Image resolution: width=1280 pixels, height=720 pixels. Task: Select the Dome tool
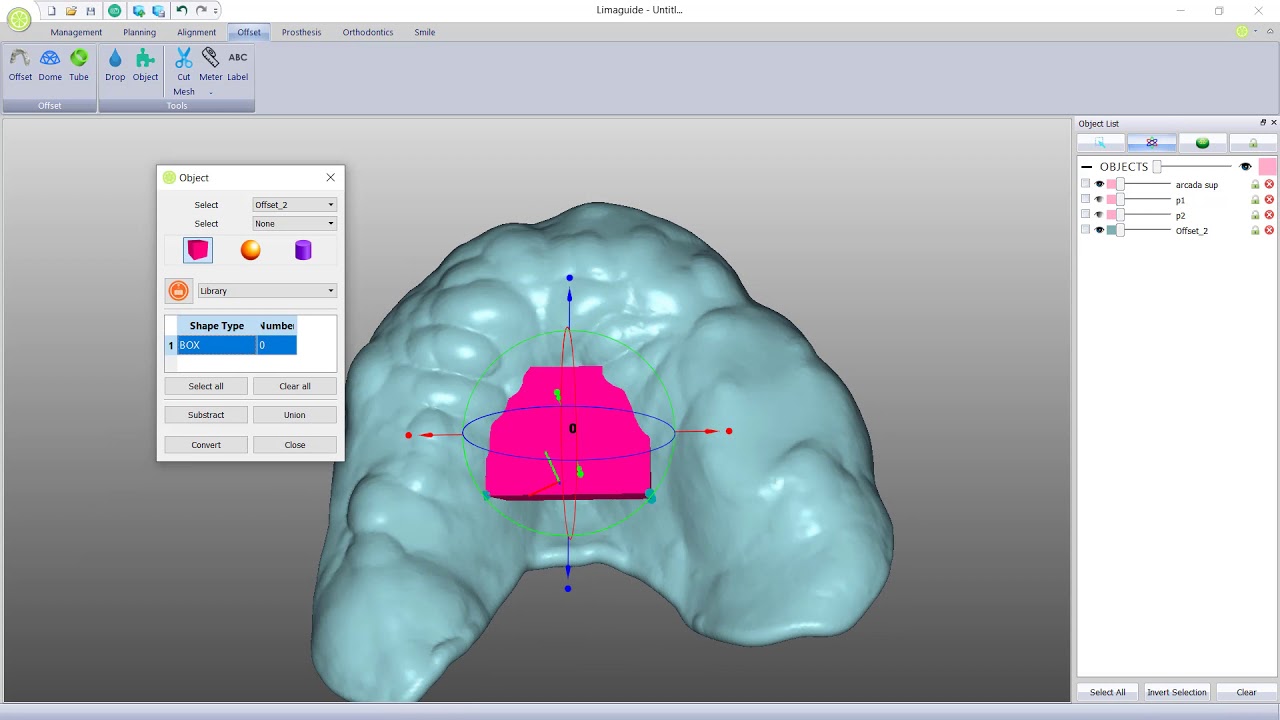50,65
